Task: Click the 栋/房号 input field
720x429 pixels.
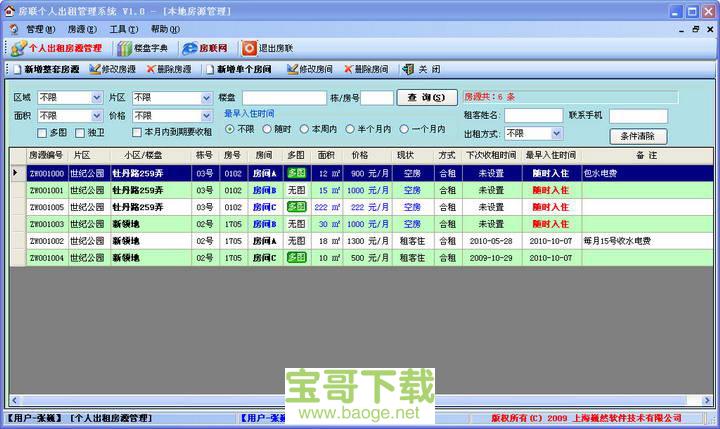Action: (377, 98)
